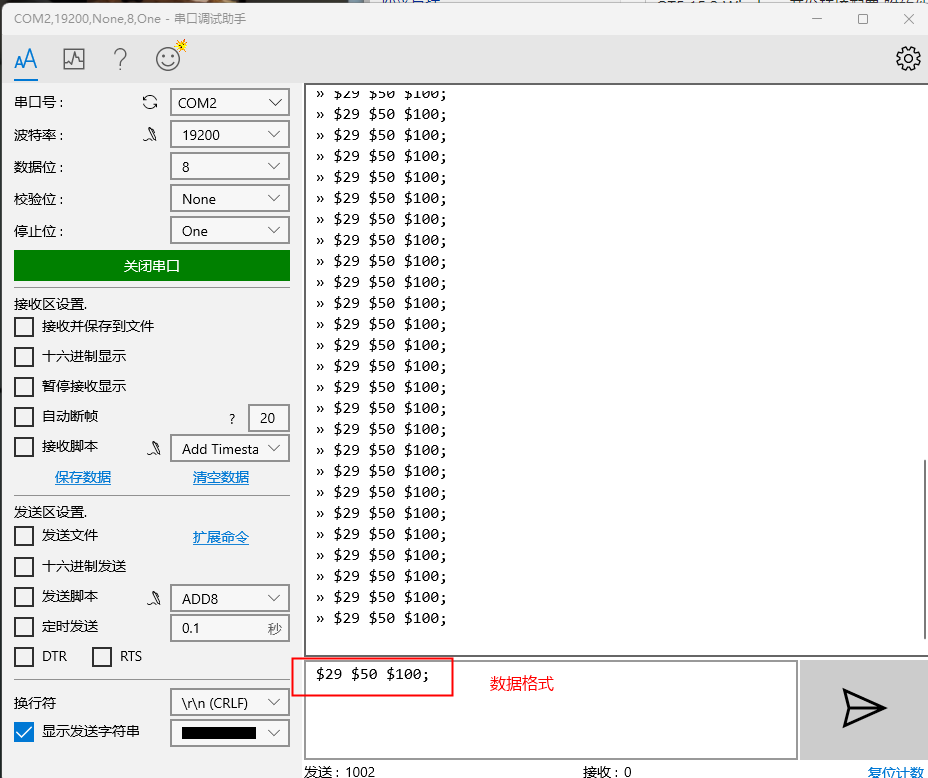Open the COM2 port dropdown

pos(230,102)
